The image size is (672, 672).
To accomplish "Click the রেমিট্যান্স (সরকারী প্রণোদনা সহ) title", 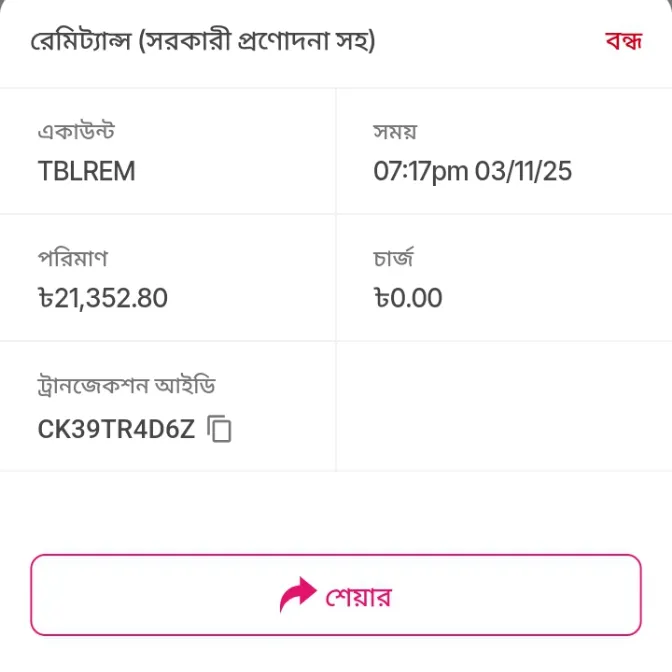I will tap(203, 42).
